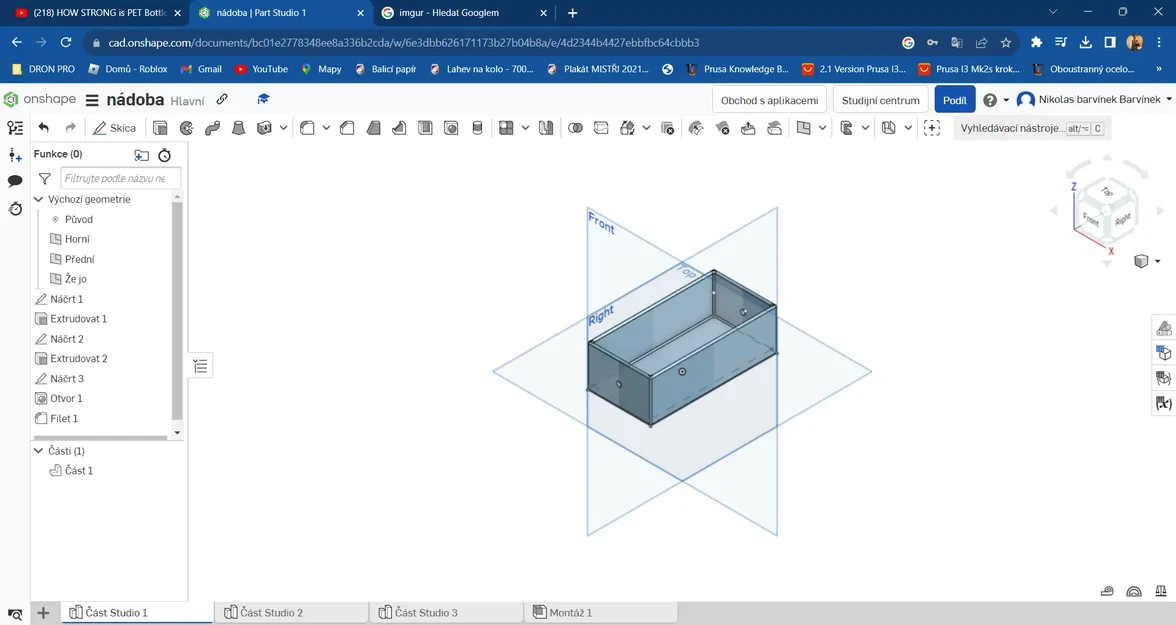Viewport: 1176px width, 625px height.
Task: Select the Draft tool
Action: 374,128
